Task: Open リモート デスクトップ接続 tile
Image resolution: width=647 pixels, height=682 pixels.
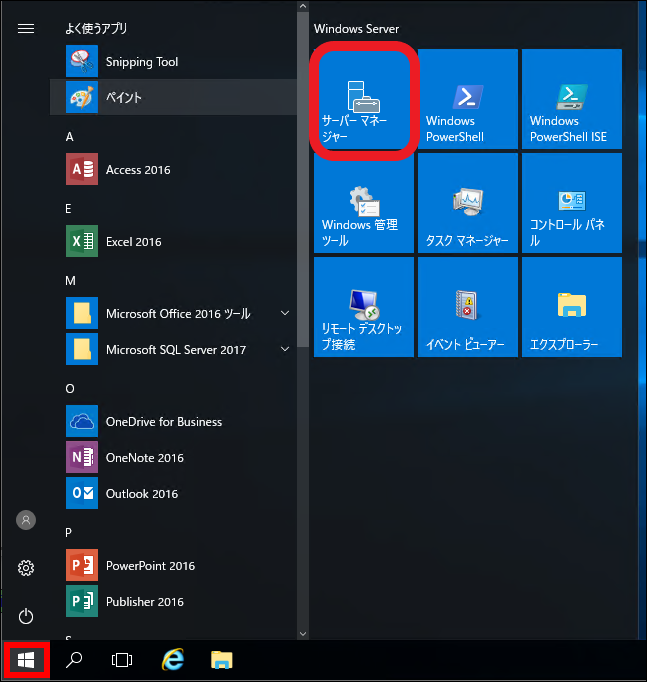Action: tap(363, 307)
